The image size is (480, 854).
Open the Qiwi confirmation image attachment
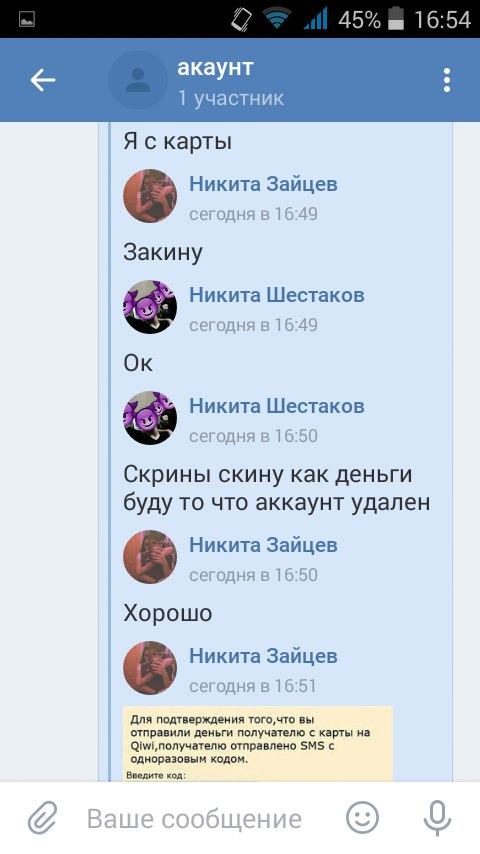(x=258, y=744)
